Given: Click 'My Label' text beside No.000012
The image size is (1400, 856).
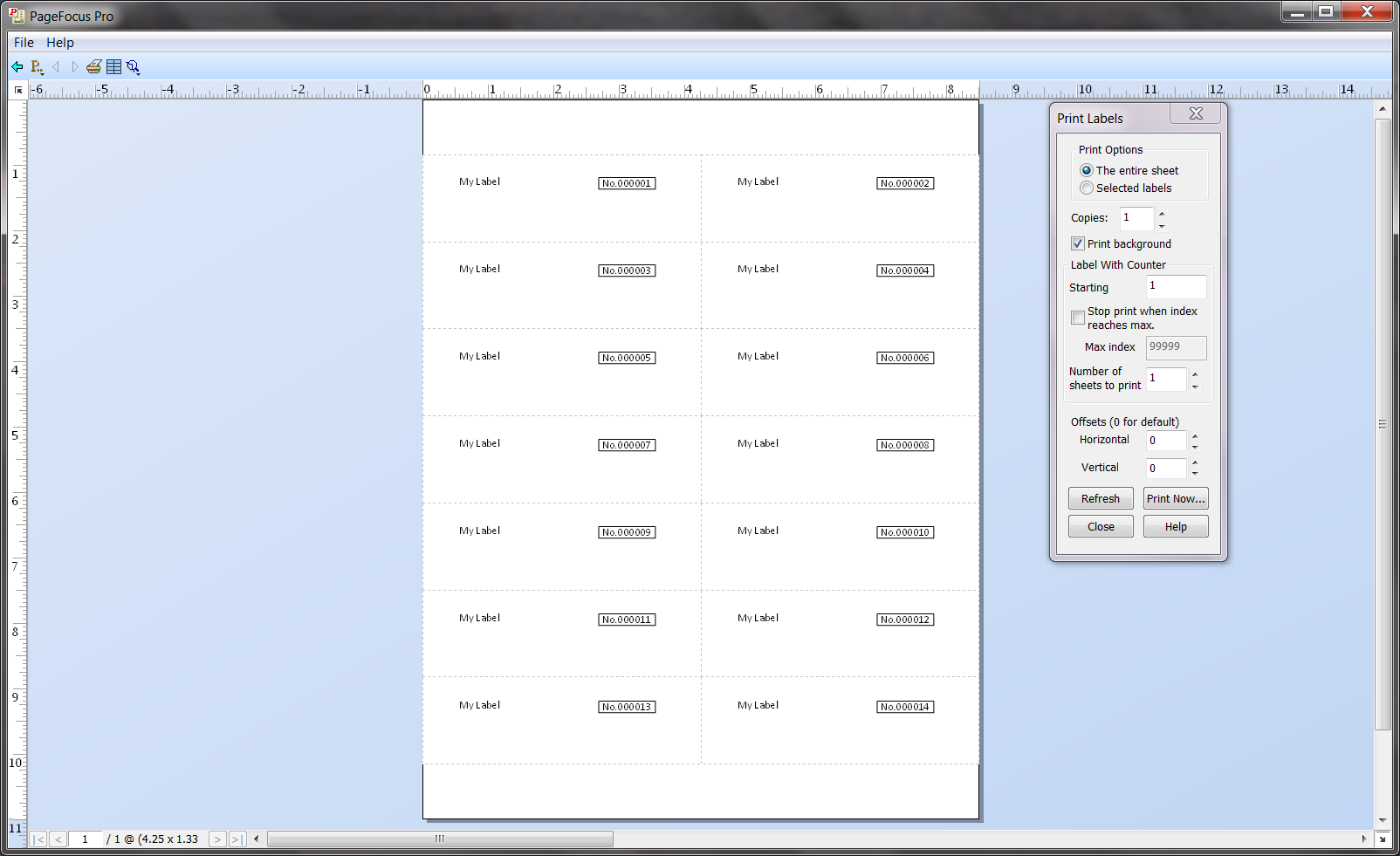Looking at the screenshot, I should 758,618.
